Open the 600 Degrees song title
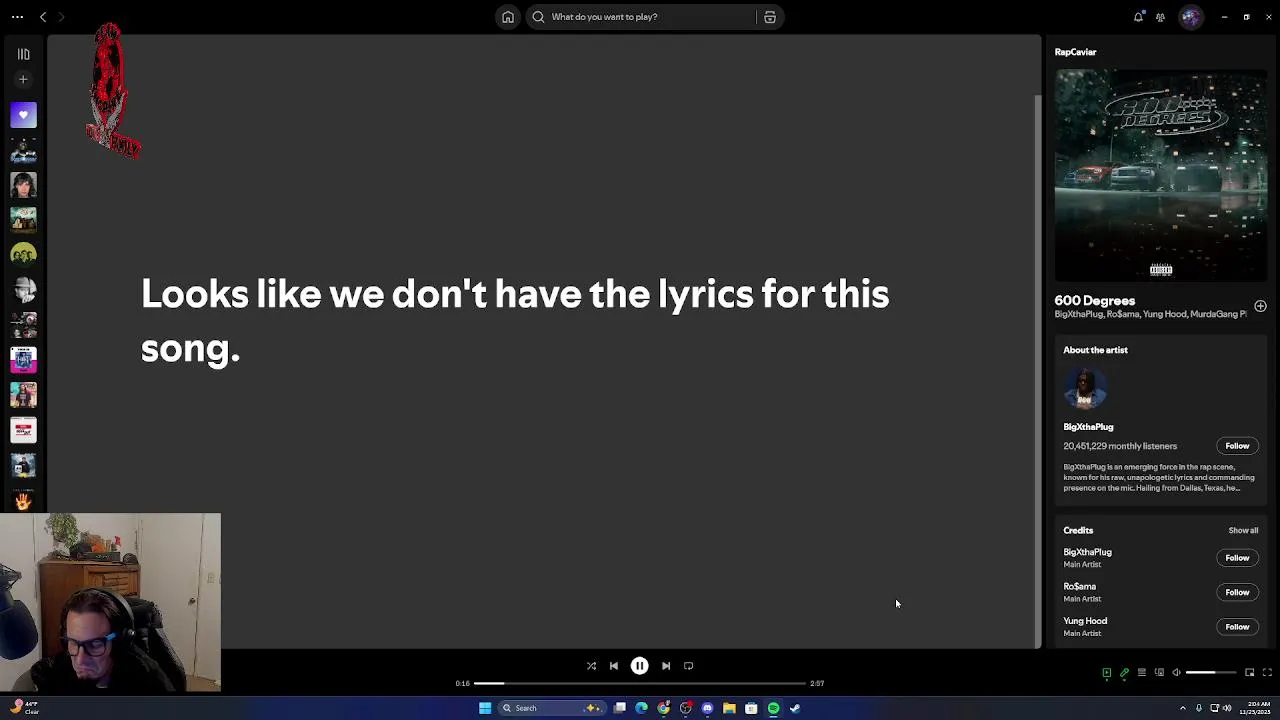Image resolution: width=1280 pixels, height=720 pixels. point(1094,301)
